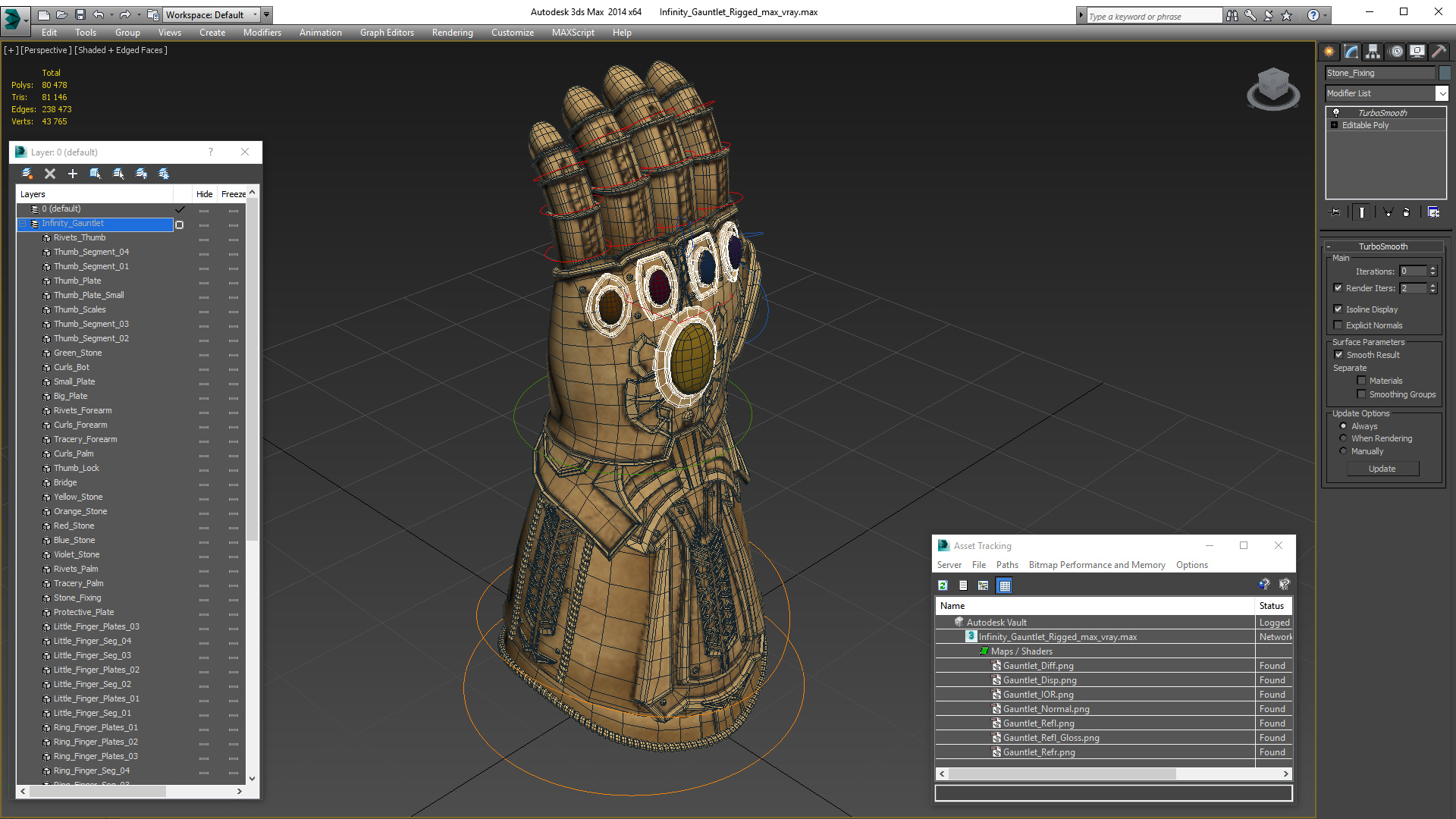The width and height of the screenshot is (1456, 819).
Task: Create new layer in the Layer dialog
Action: [x=27, y=174]
